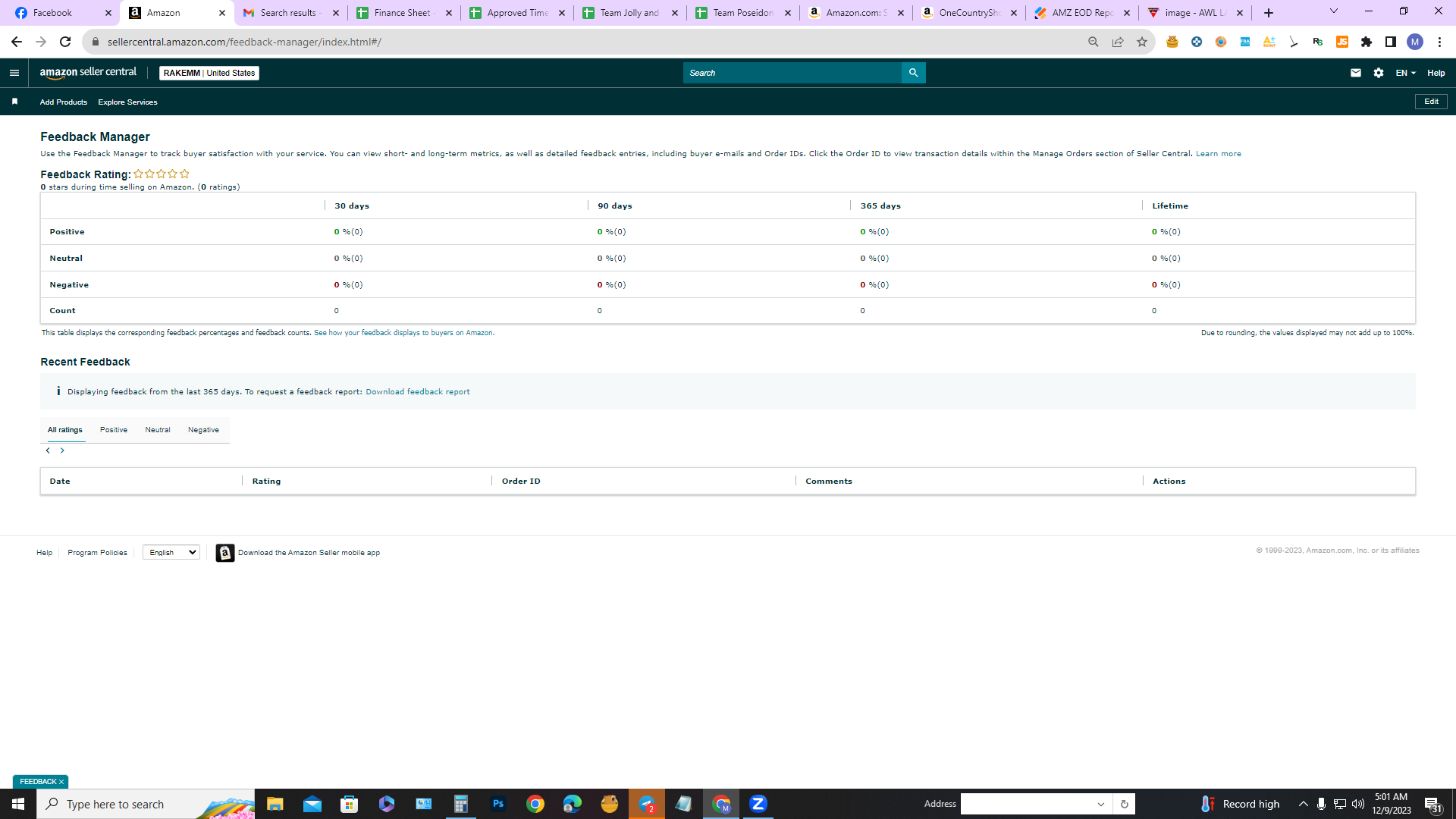Sort by the Date column header
The height and width of the screenshot is (819, 1456).
click(x=60, y=482)
